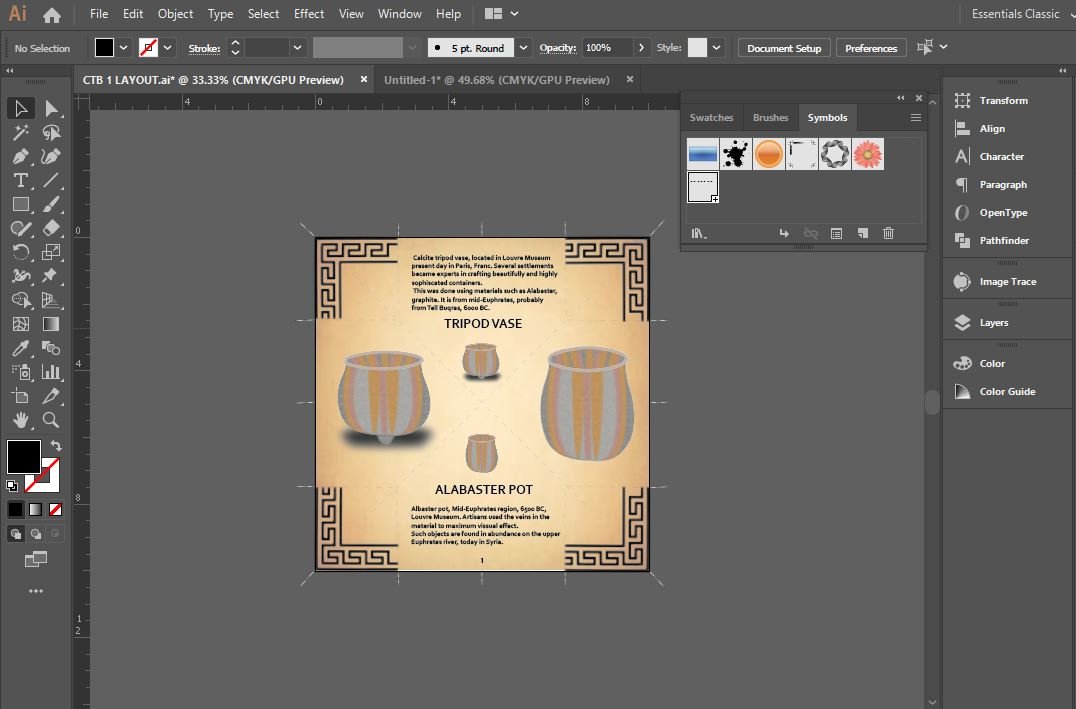Pick the Zoom tool magnifier

51,420
